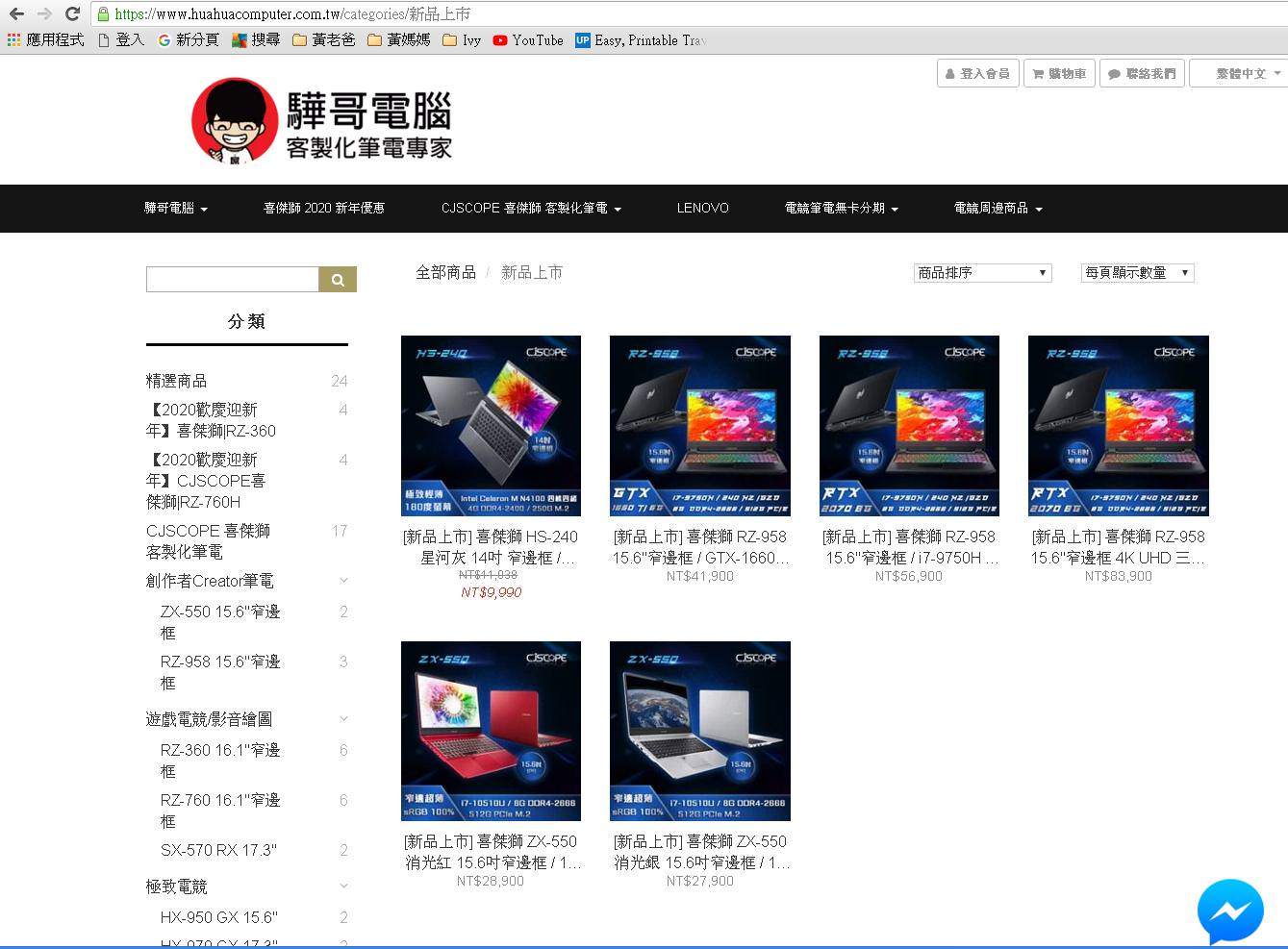This screenshot has width=1288, height=949.
Task: Click the green padlock security icon
Action: pos(103,13)
